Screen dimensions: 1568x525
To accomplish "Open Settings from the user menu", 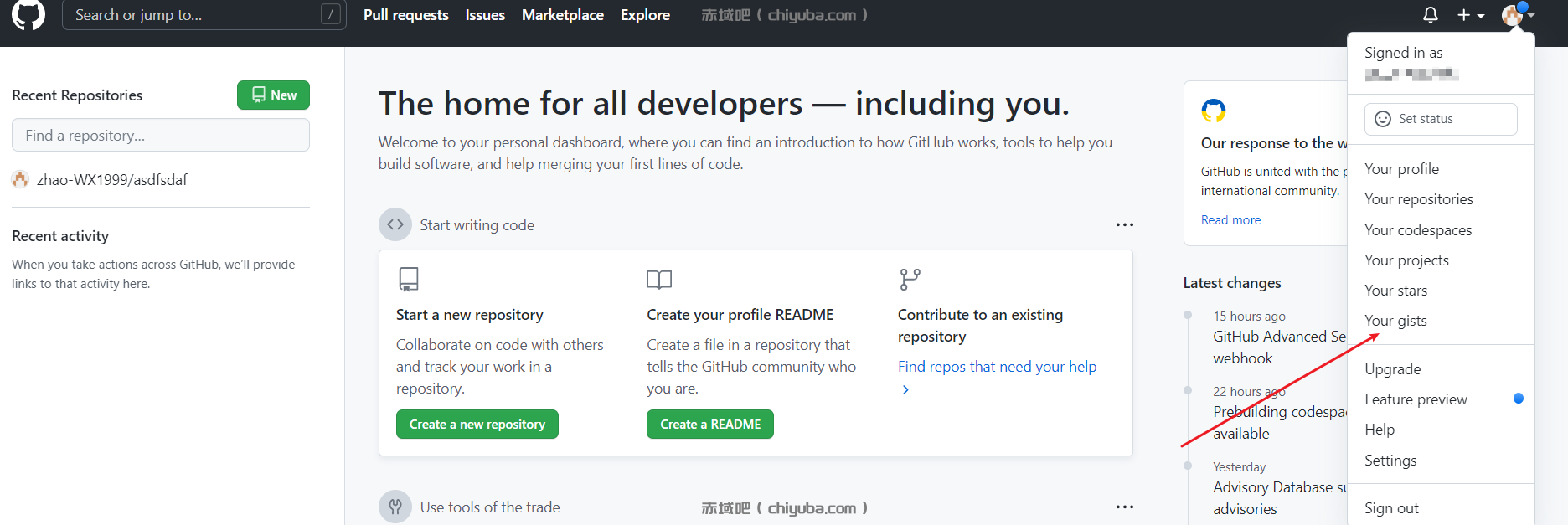I will click(x=1441, y=461).
